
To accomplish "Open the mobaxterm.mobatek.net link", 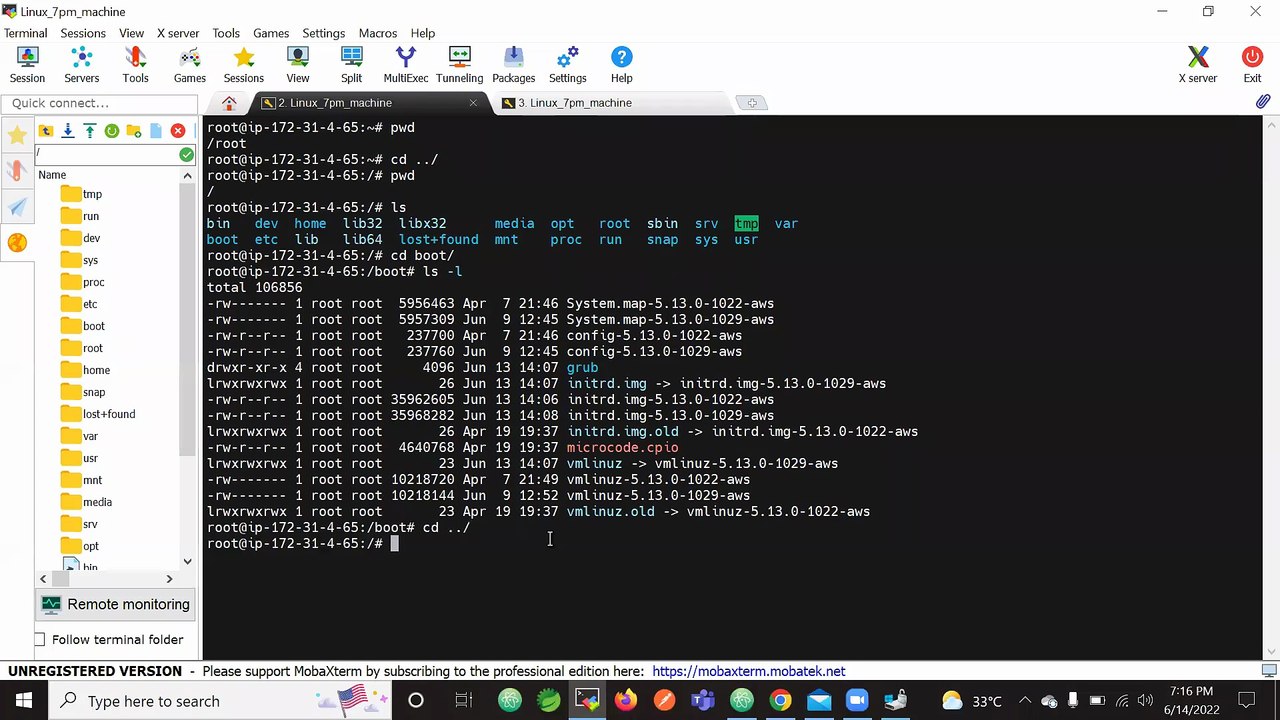I will tap(749, 671).
